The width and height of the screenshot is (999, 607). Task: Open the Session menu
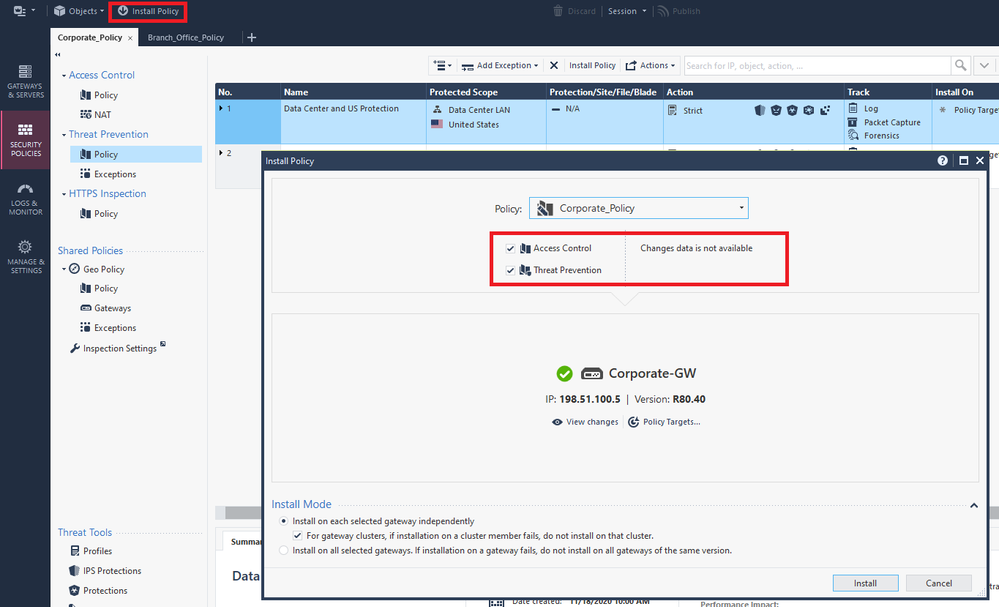627,11
